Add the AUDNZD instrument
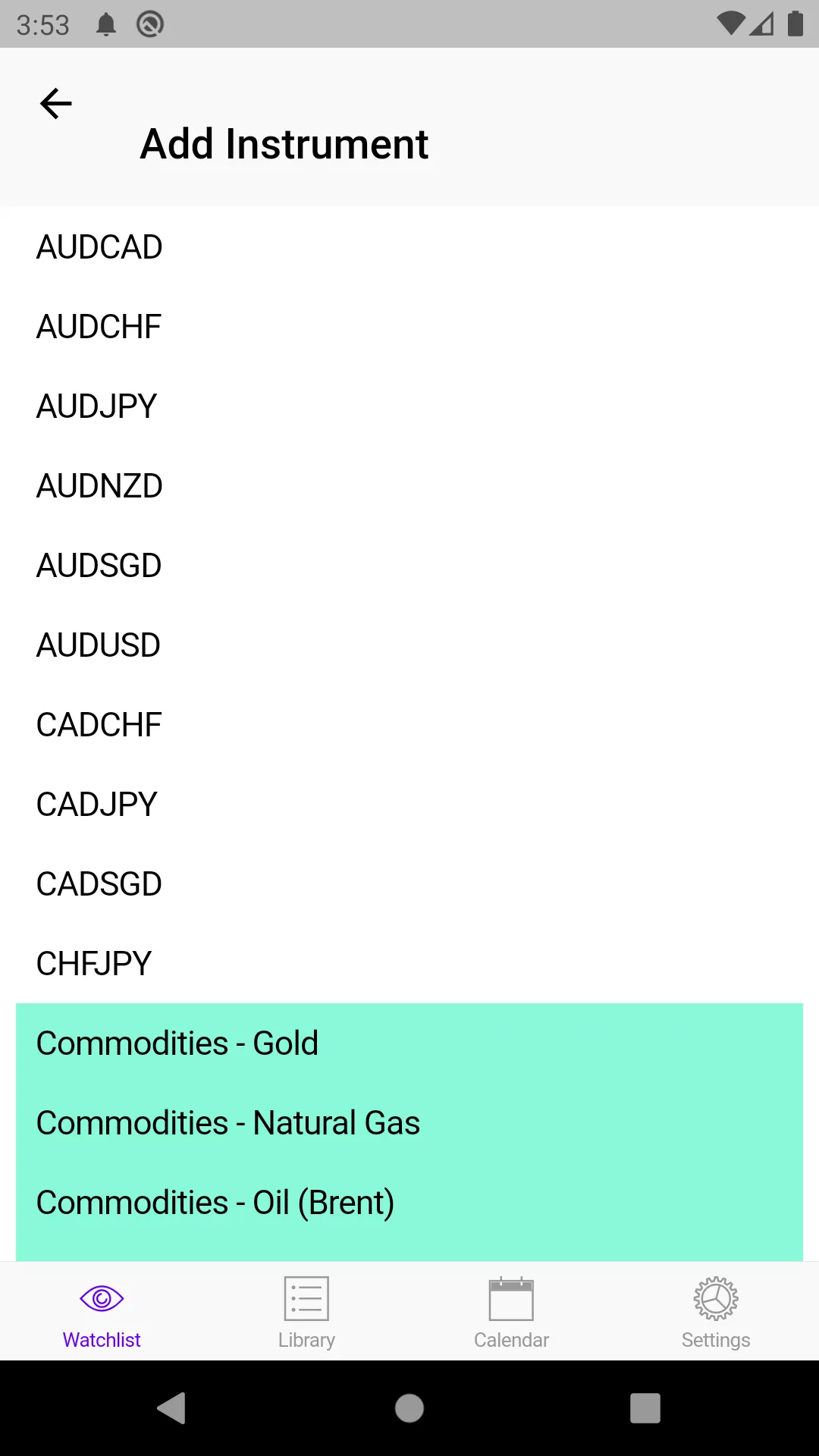Image resolution: width=819 pixels, height=1456 pixels. click(99, 486)
